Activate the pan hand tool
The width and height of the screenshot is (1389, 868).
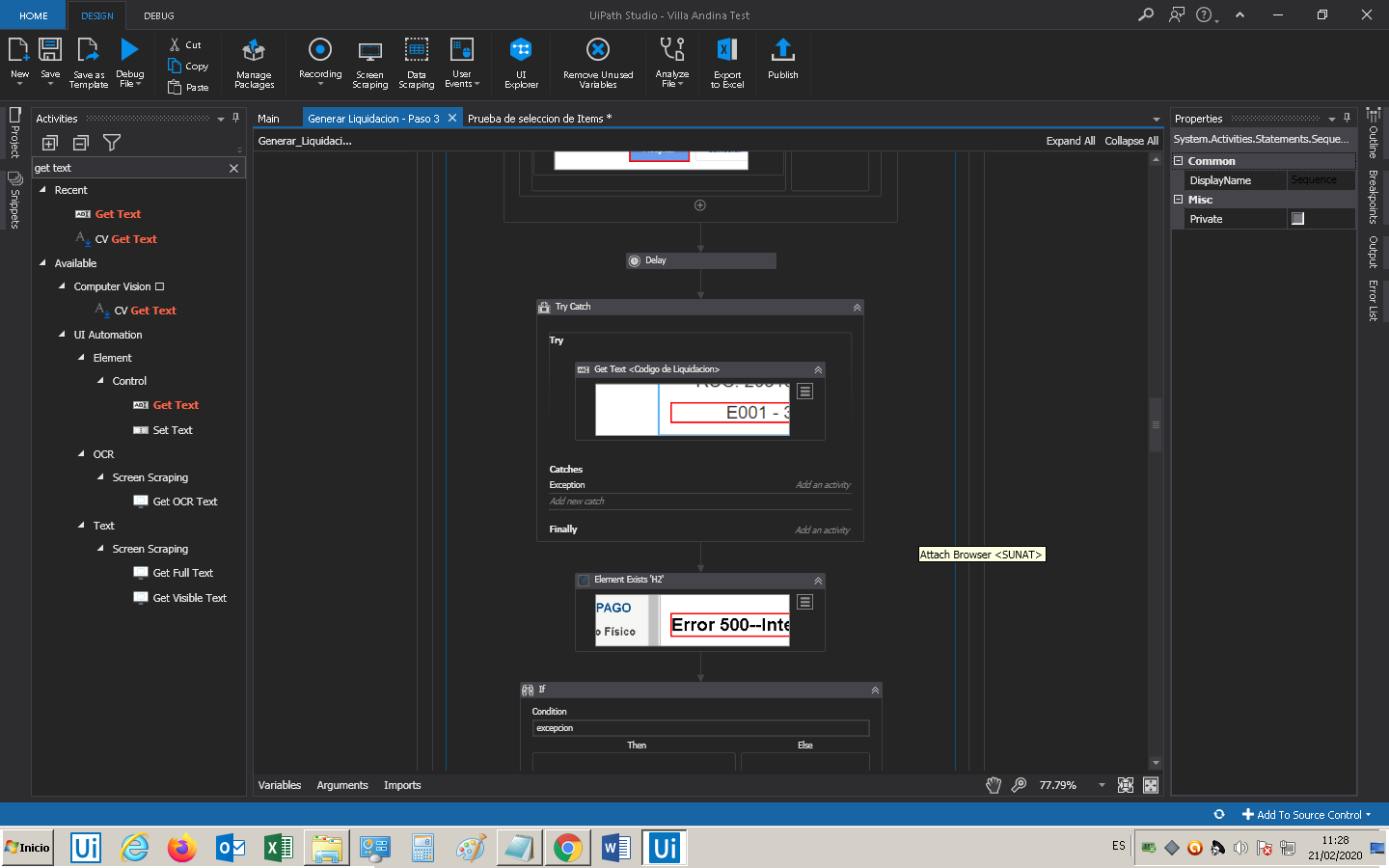994,785
